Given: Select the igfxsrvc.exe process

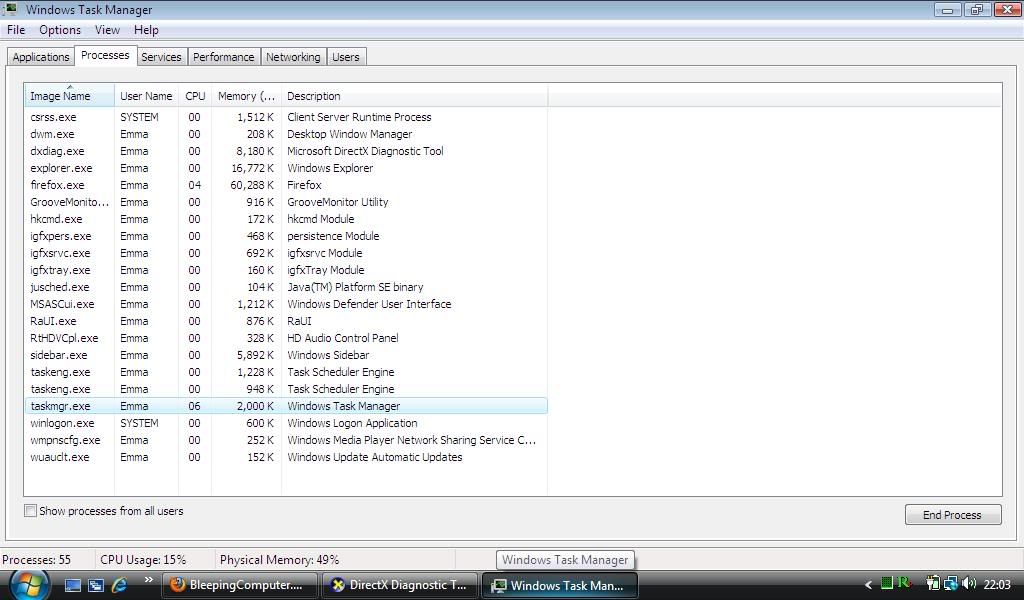Looking at the screenshot, I should click(286, 253).
